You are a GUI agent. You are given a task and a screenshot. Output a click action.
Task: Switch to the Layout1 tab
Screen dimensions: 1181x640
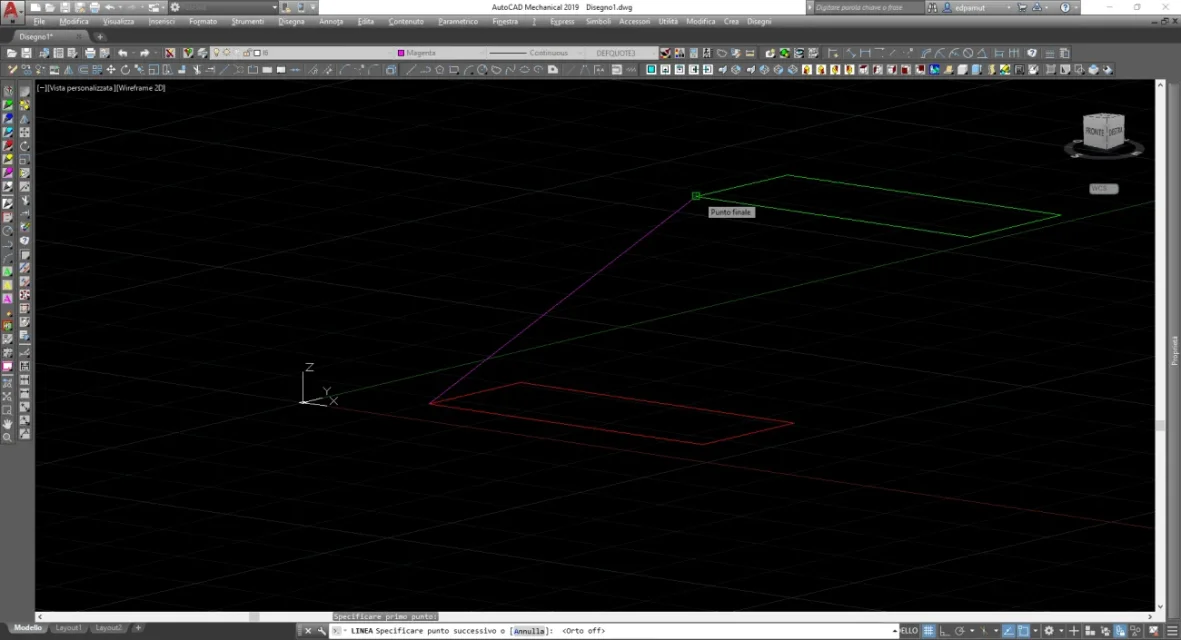click(69, 627)
